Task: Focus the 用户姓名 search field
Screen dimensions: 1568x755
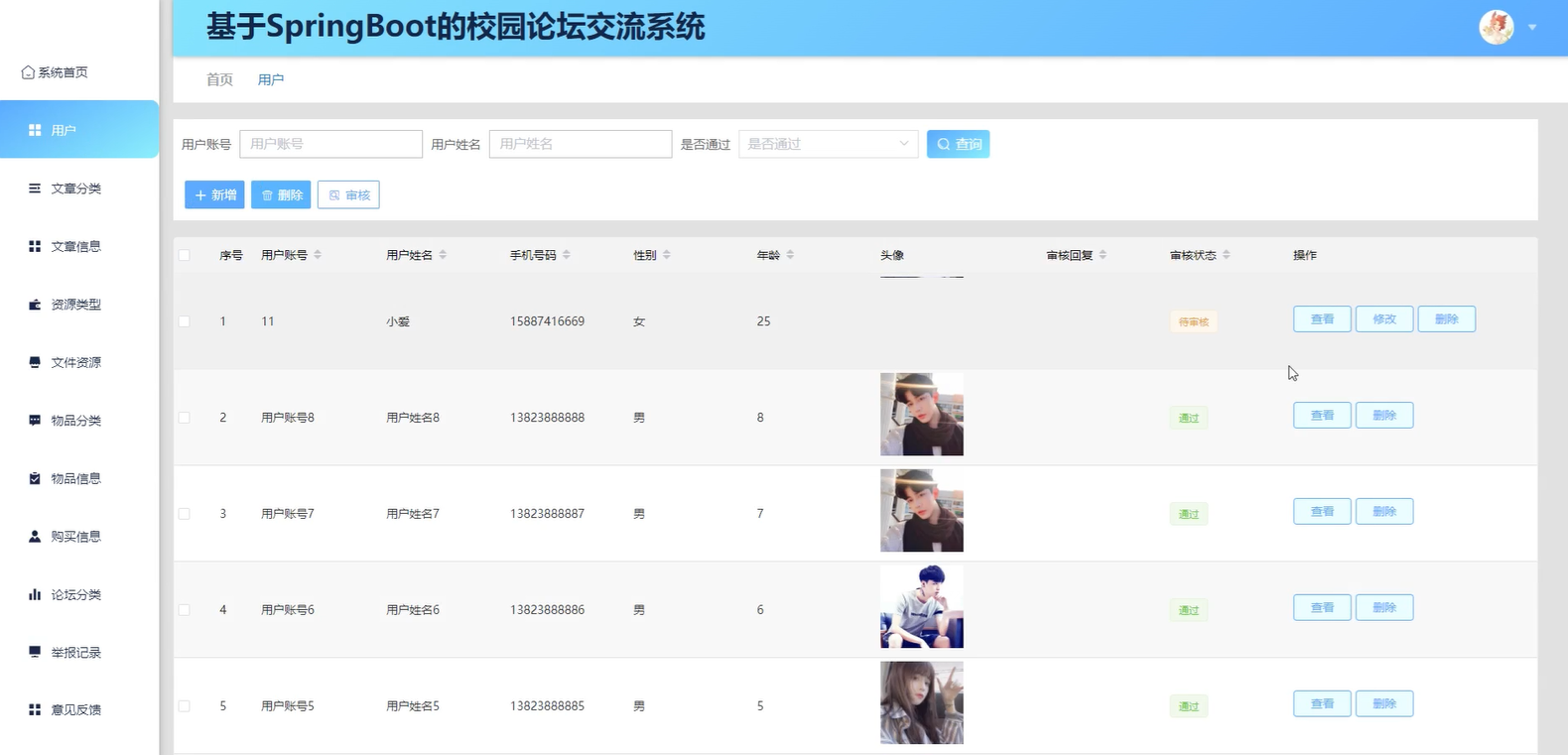Action: click(581, 144)
